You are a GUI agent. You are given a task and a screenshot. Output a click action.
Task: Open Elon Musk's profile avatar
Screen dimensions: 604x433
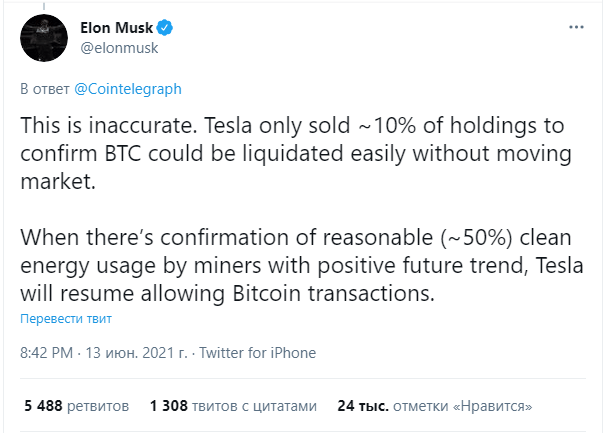click(44, 38)
